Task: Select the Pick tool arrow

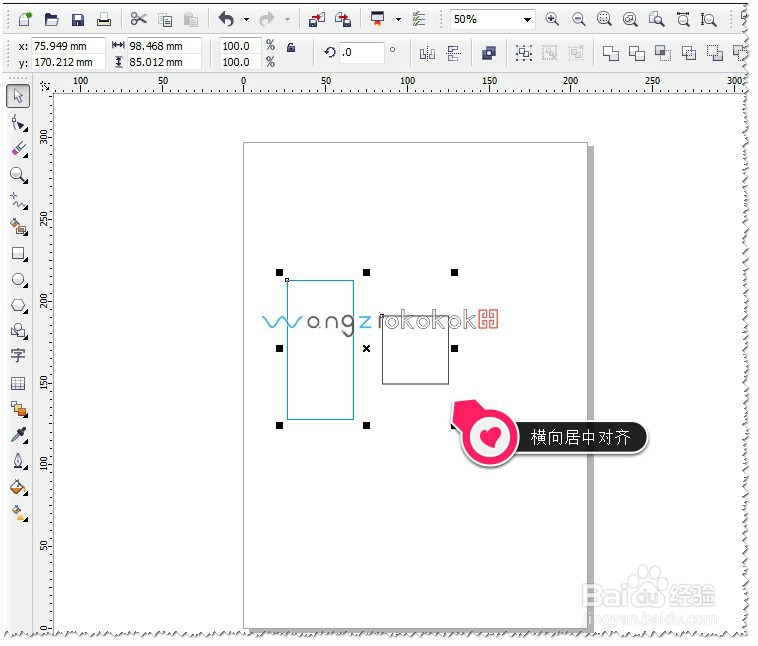Action: coord(18,96)
